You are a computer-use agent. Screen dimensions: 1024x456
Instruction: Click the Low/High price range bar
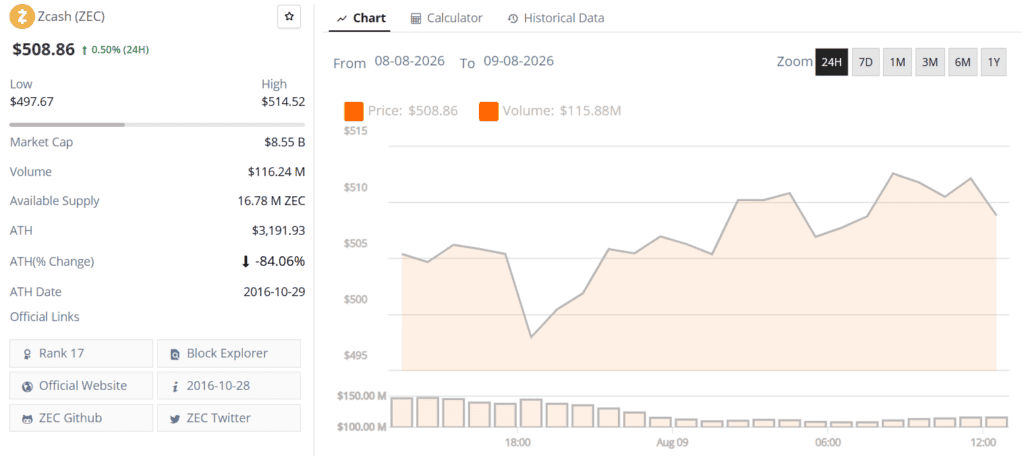coord(157,124)
